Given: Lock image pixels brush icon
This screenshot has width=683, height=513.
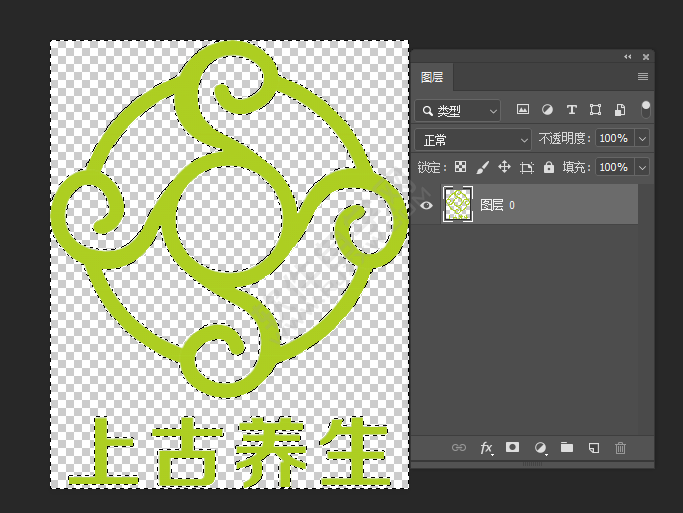Looking at the screenshot, I should [483, 167].
